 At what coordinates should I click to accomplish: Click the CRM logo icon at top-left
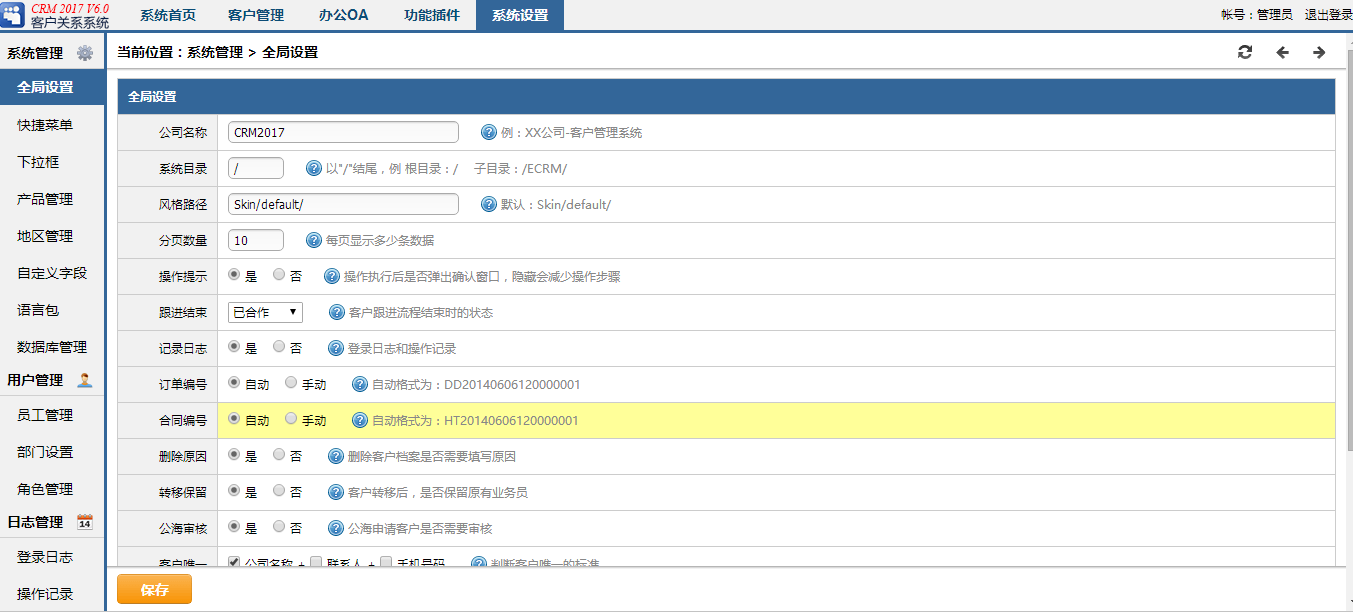tap(14, 15)
